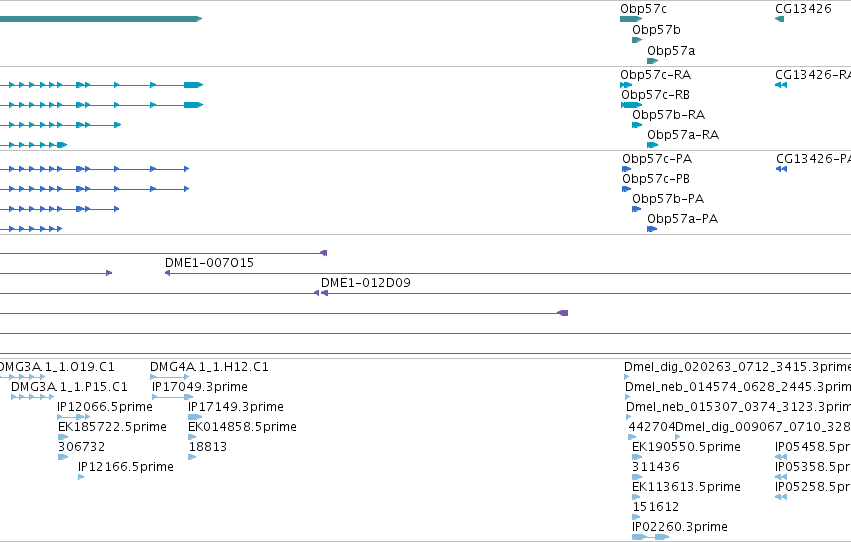Select EST EK014858.5prime
Viewport: 851px width, 542px height.
coord(243,428)
